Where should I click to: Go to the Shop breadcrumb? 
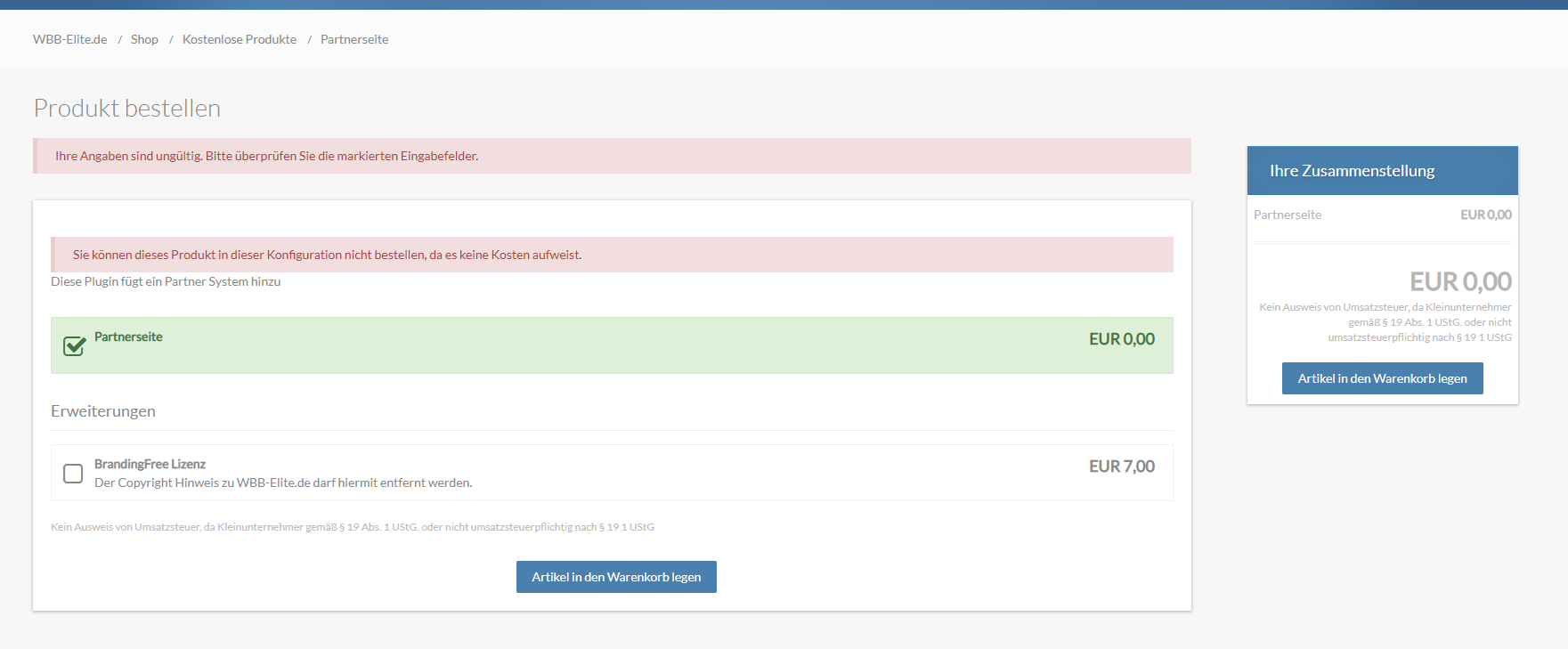click(x=144, y=39)
